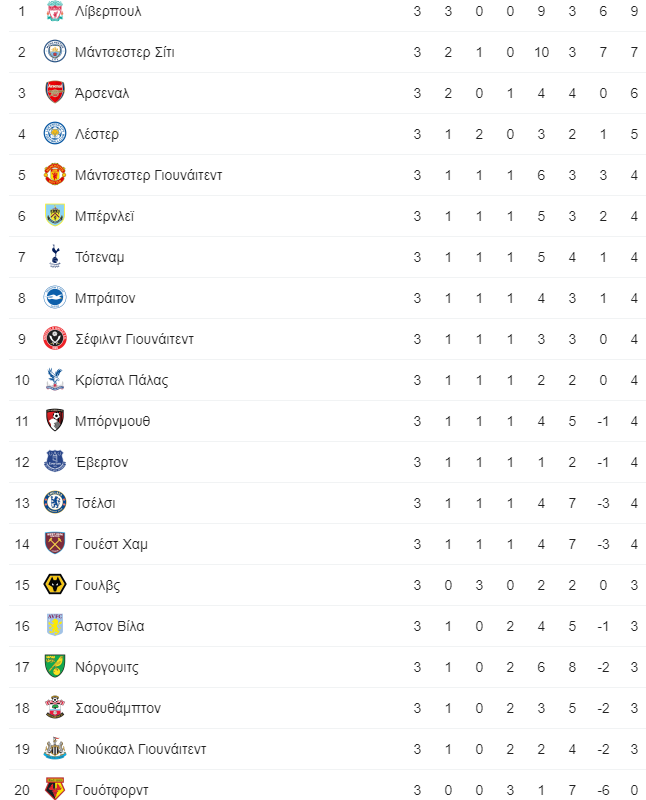This screenshot has height=800, width=646.
Task: Click the Tottenham cockerel crest
Action: [55, 257]
